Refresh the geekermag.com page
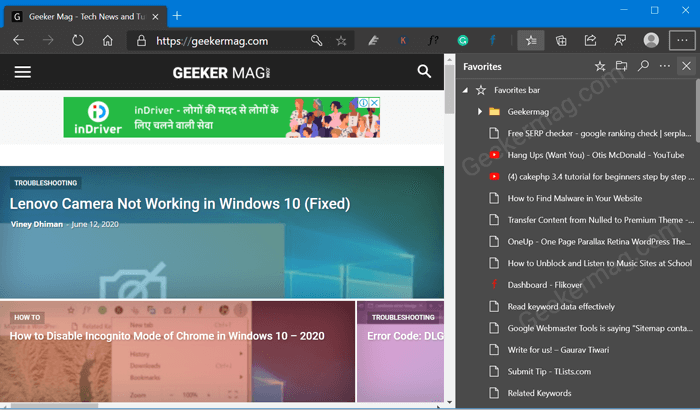The width and height of the screenshot is (700, 410). 78,41
